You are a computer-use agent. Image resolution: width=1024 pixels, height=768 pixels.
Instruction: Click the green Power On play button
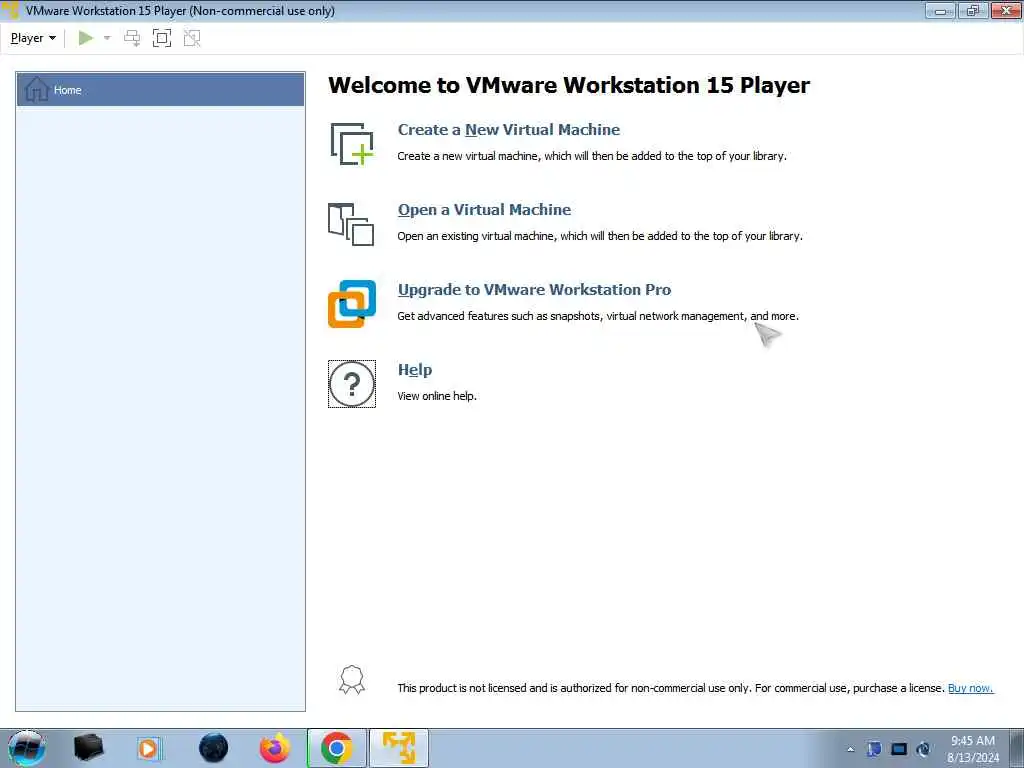point(86,38)
